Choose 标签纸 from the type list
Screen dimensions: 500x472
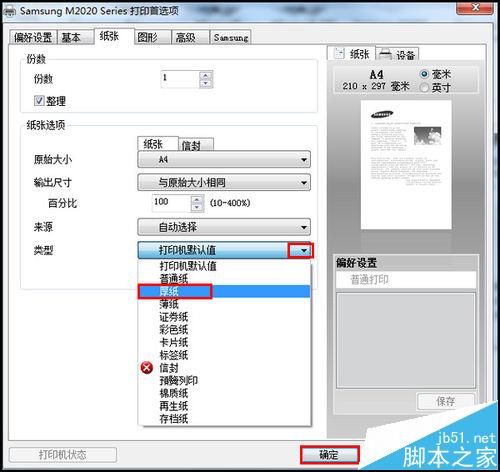tap(224, 355)
